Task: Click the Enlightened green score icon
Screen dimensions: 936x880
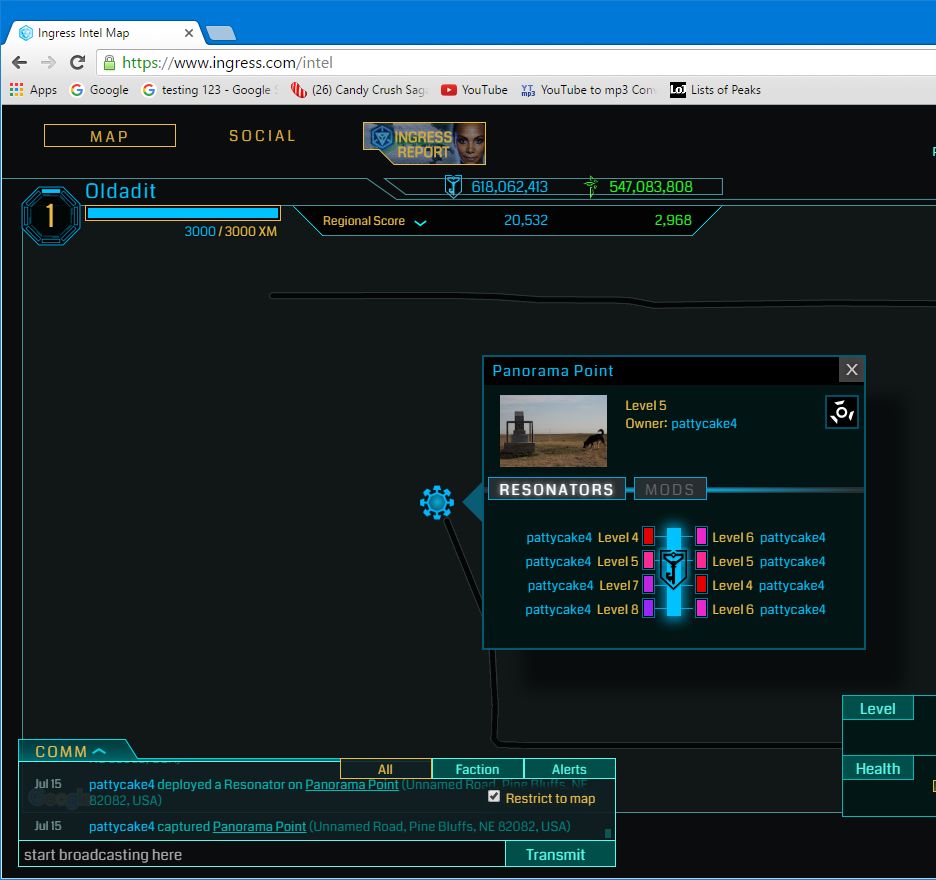Action: tap(592, 186)
